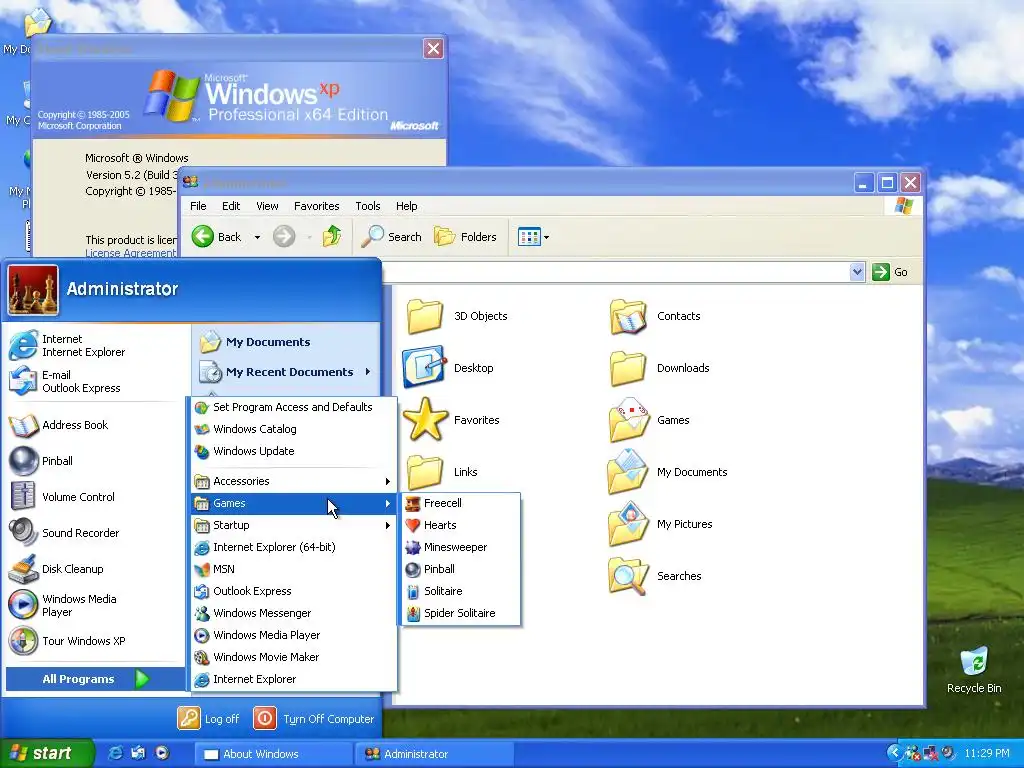Open Spider Solitaire from the Games submenu
The image size is (1024, 768).
point(461,613)
